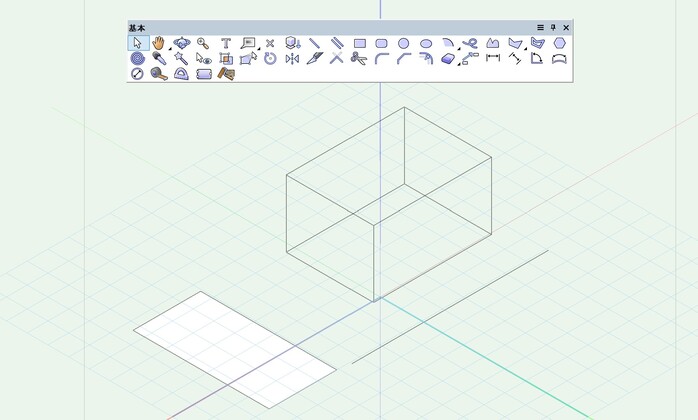Viewport: 698px width, 420px height.
Task: Choose the 2D Locus cross tool
Action: [x=270, y=43]
